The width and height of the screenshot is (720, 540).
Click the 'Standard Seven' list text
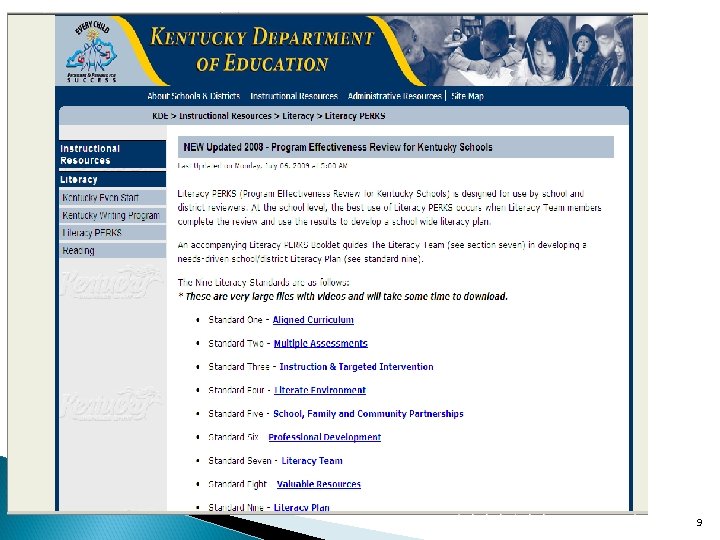click(x=240, y=461)
